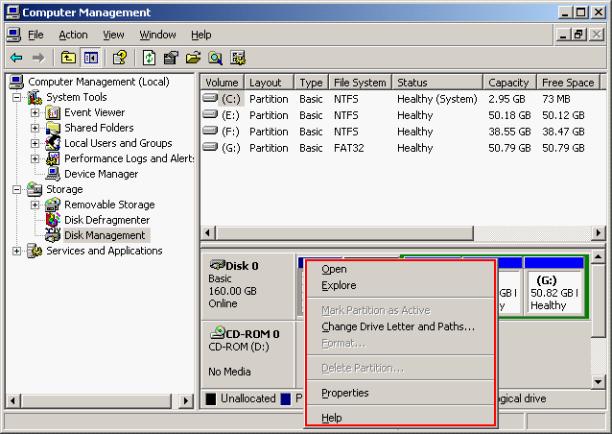Toggle the Show/Hide Console Tree icon
612x434 pixels.
point(91,58)
